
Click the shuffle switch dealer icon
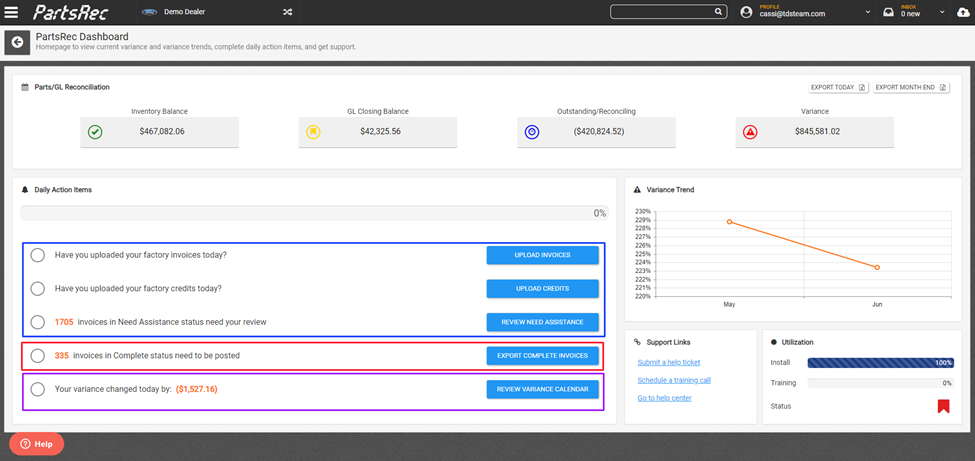(287, 12)
